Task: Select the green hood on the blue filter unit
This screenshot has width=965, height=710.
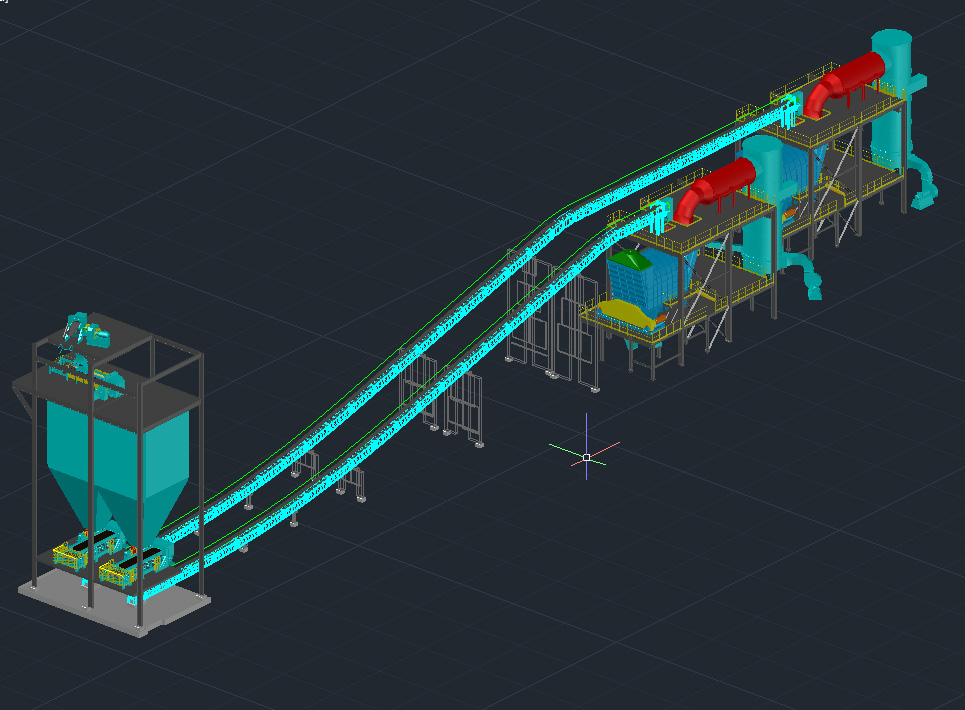Action: click(630, 260)
